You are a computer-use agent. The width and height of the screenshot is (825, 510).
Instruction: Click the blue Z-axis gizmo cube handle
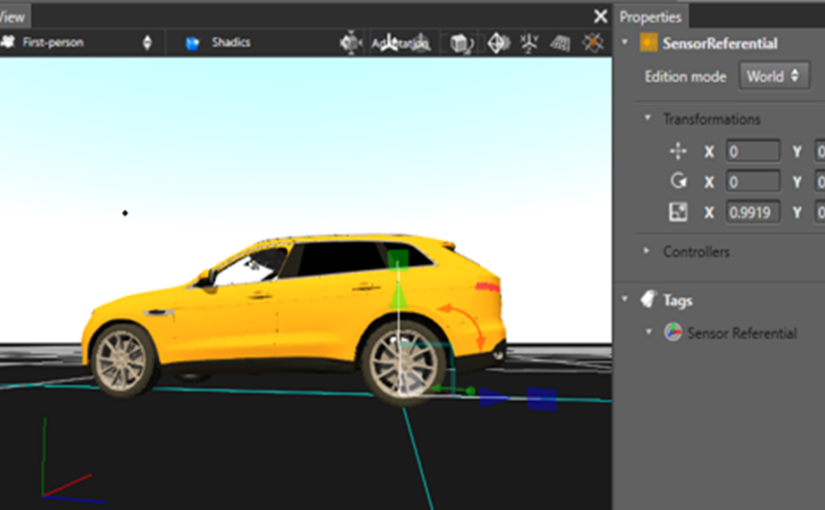541,399
